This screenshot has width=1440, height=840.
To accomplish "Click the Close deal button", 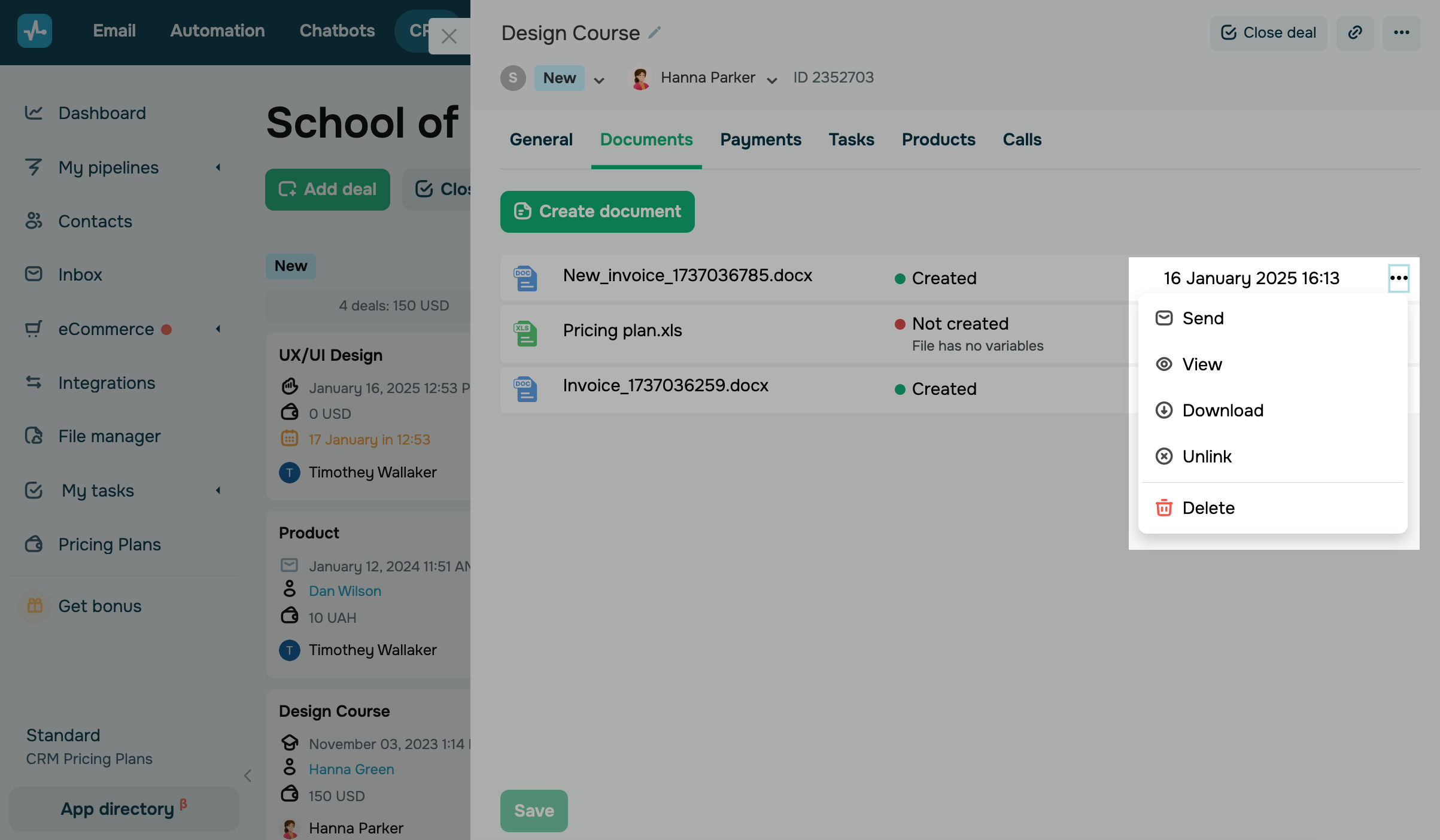I will 1268,33.
